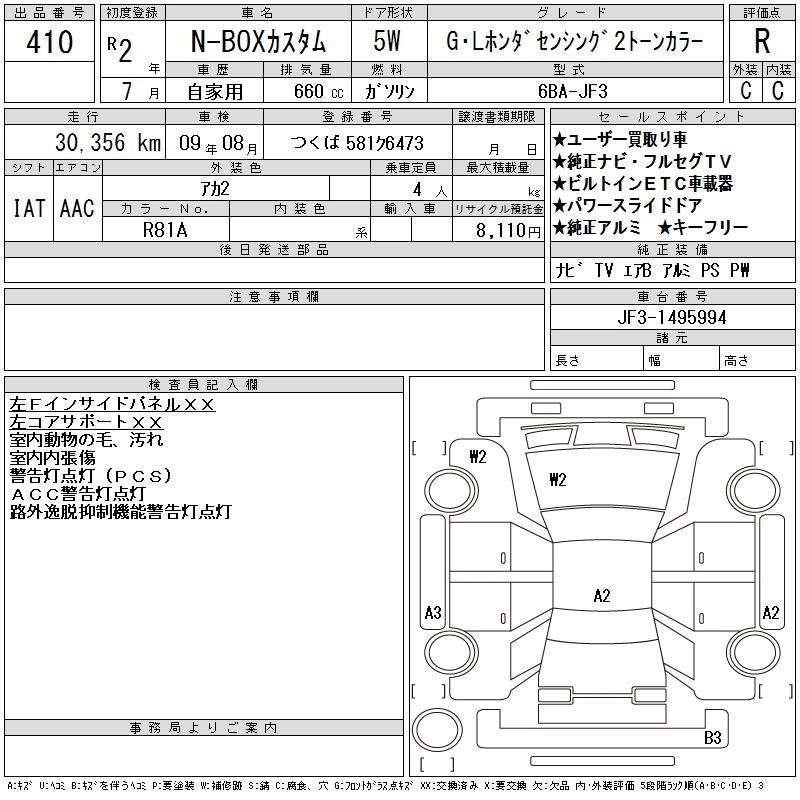This screenshot has width=800, height=800.
Task: Select the vehicle history 自家用
Action: click(215, 92)
